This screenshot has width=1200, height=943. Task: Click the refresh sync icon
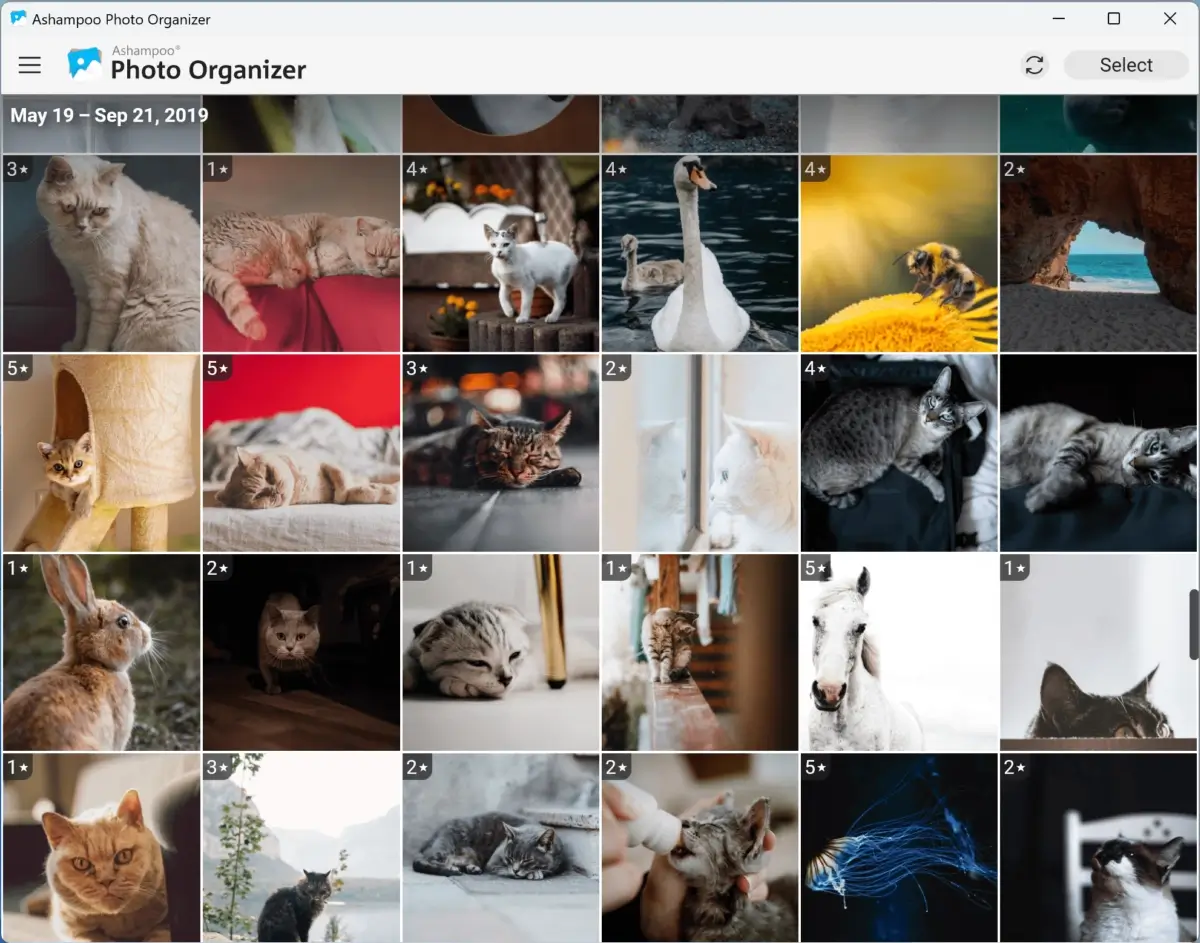point(1034,65)
